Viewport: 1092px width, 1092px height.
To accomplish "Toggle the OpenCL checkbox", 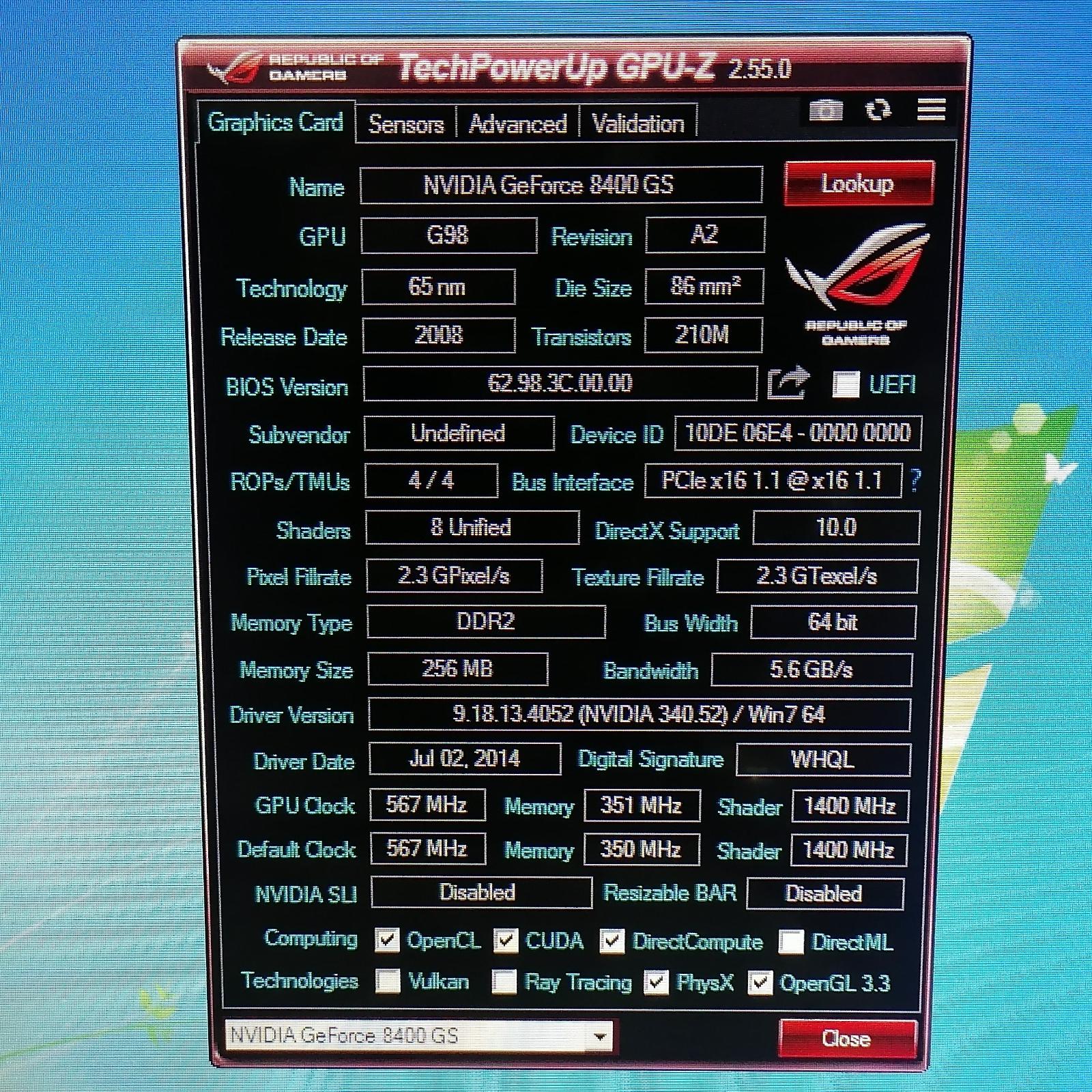I will pyautogui.click(x=387, y=940).
